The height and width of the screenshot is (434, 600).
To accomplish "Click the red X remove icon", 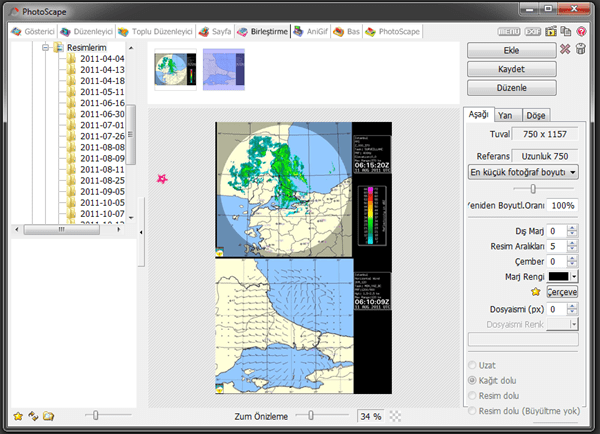I will point(565,49).
